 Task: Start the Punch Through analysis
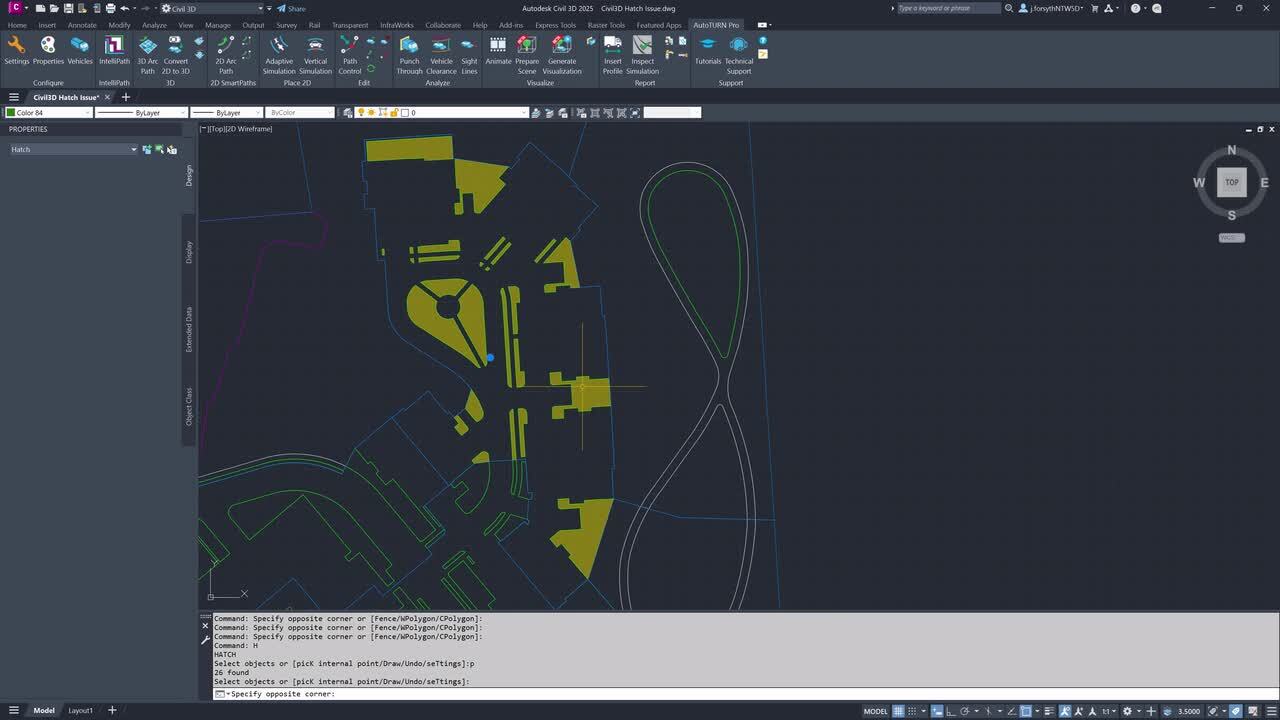(409, 55)
